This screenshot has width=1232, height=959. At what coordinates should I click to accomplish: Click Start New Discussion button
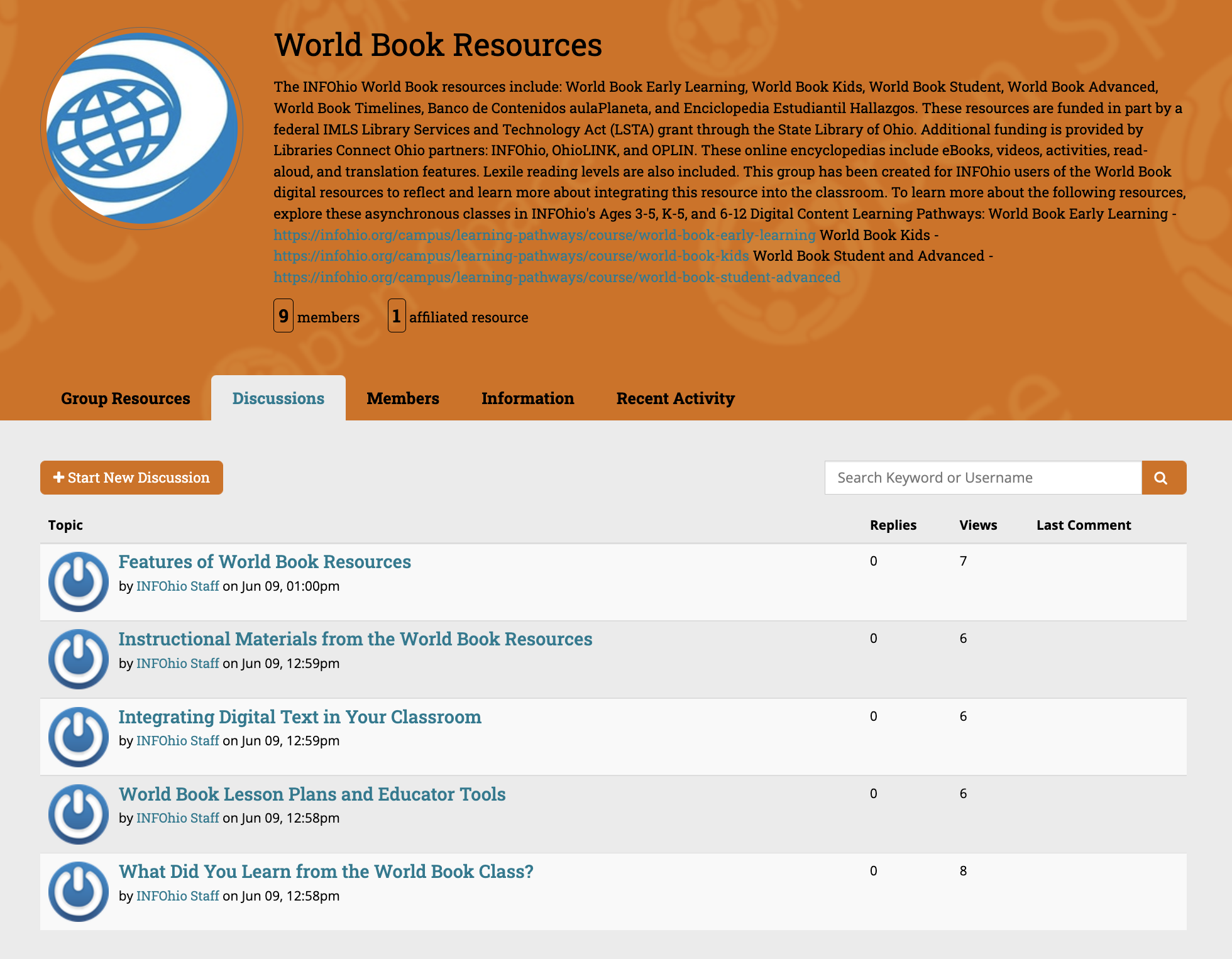tap(131, 478)
